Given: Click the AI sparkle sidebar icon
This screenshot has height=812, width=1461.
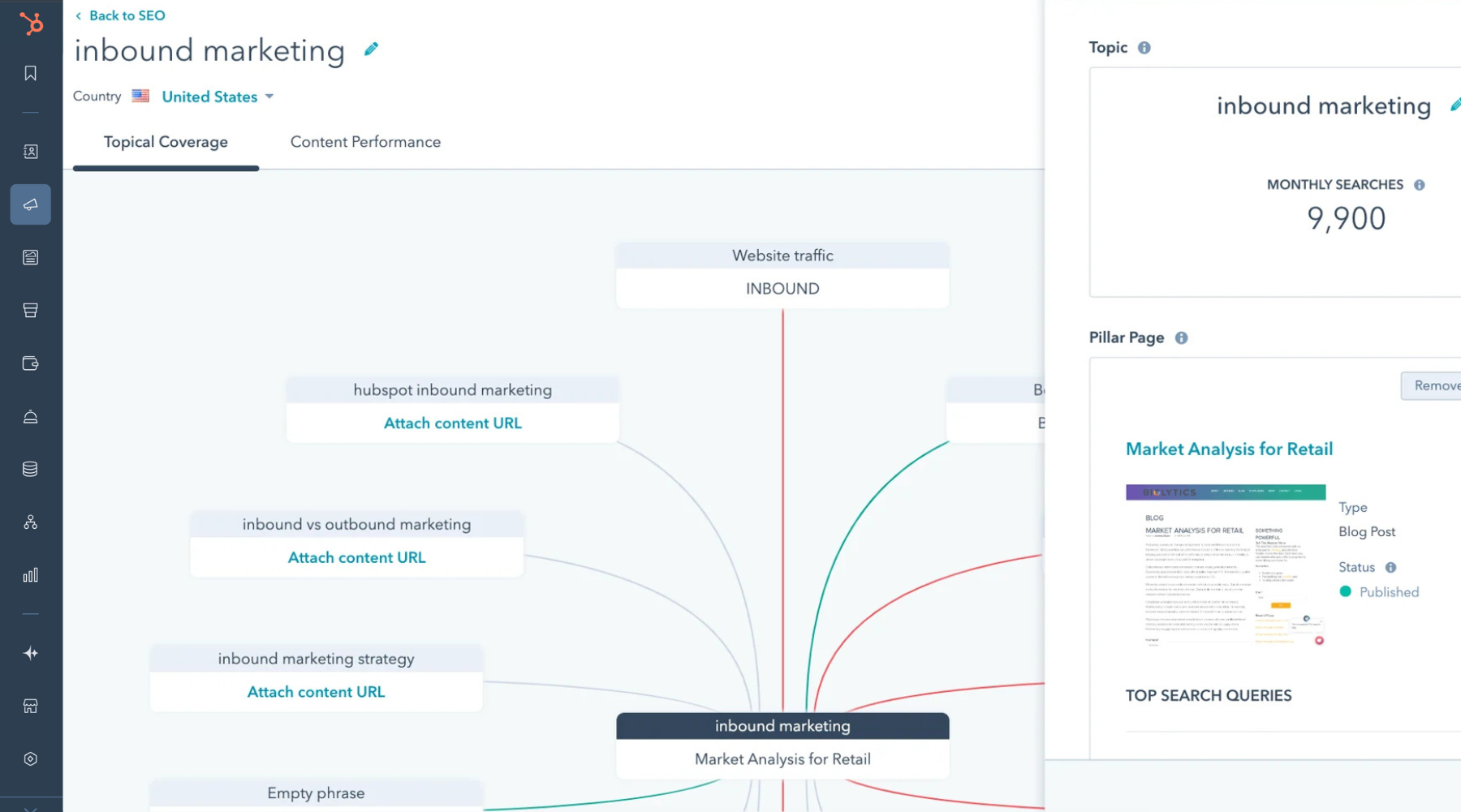Looking at the screenshot, I should coord(31,653).
